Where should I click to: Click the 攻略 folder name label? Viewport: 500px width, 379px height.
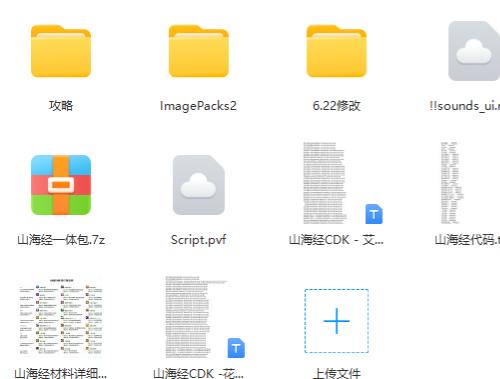(61, 106)
